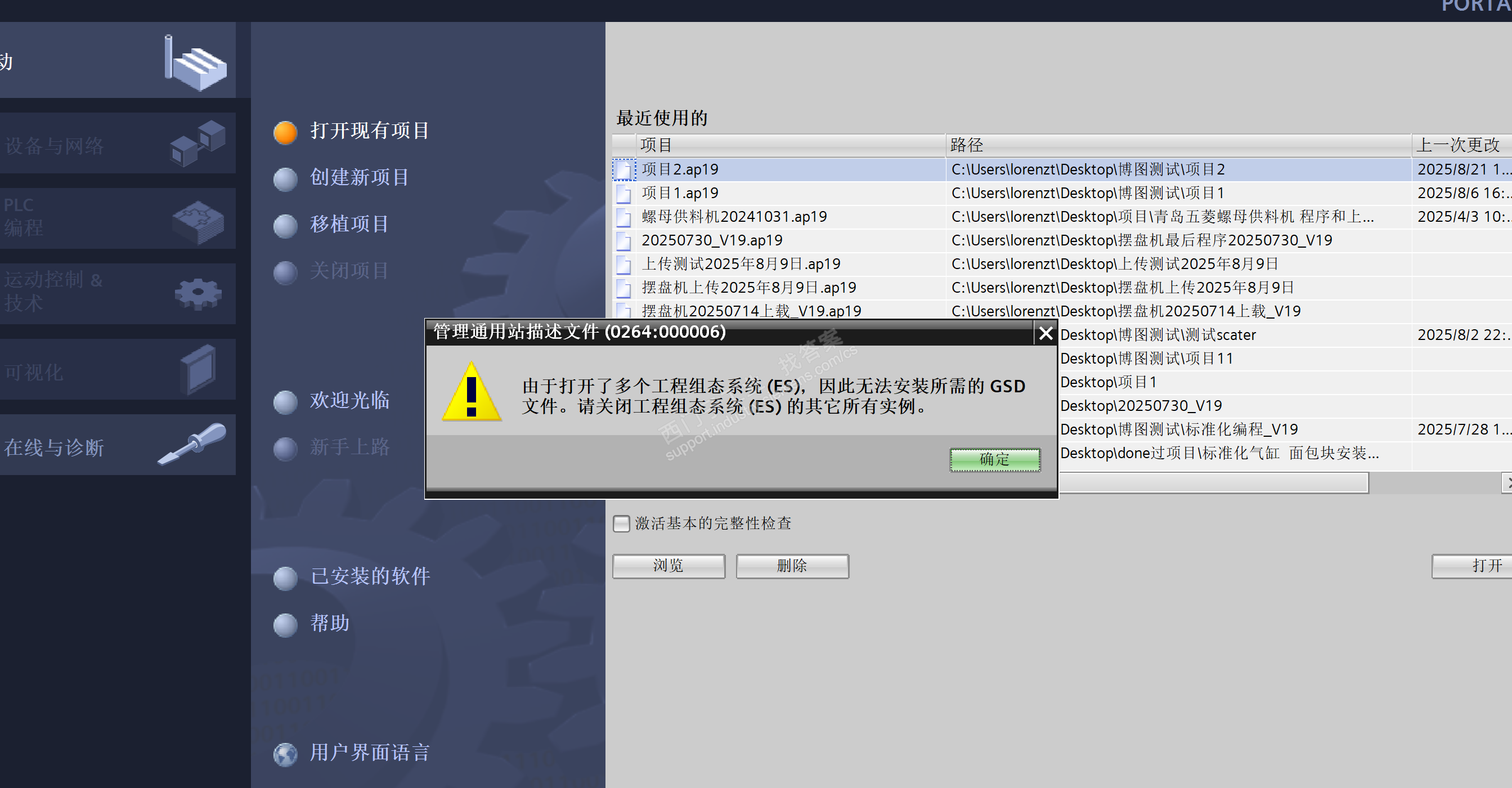Enable 激活基本的完整性检查 checkbox
The height and width of the screenshot is (788, 1512).
coord(621,523)
